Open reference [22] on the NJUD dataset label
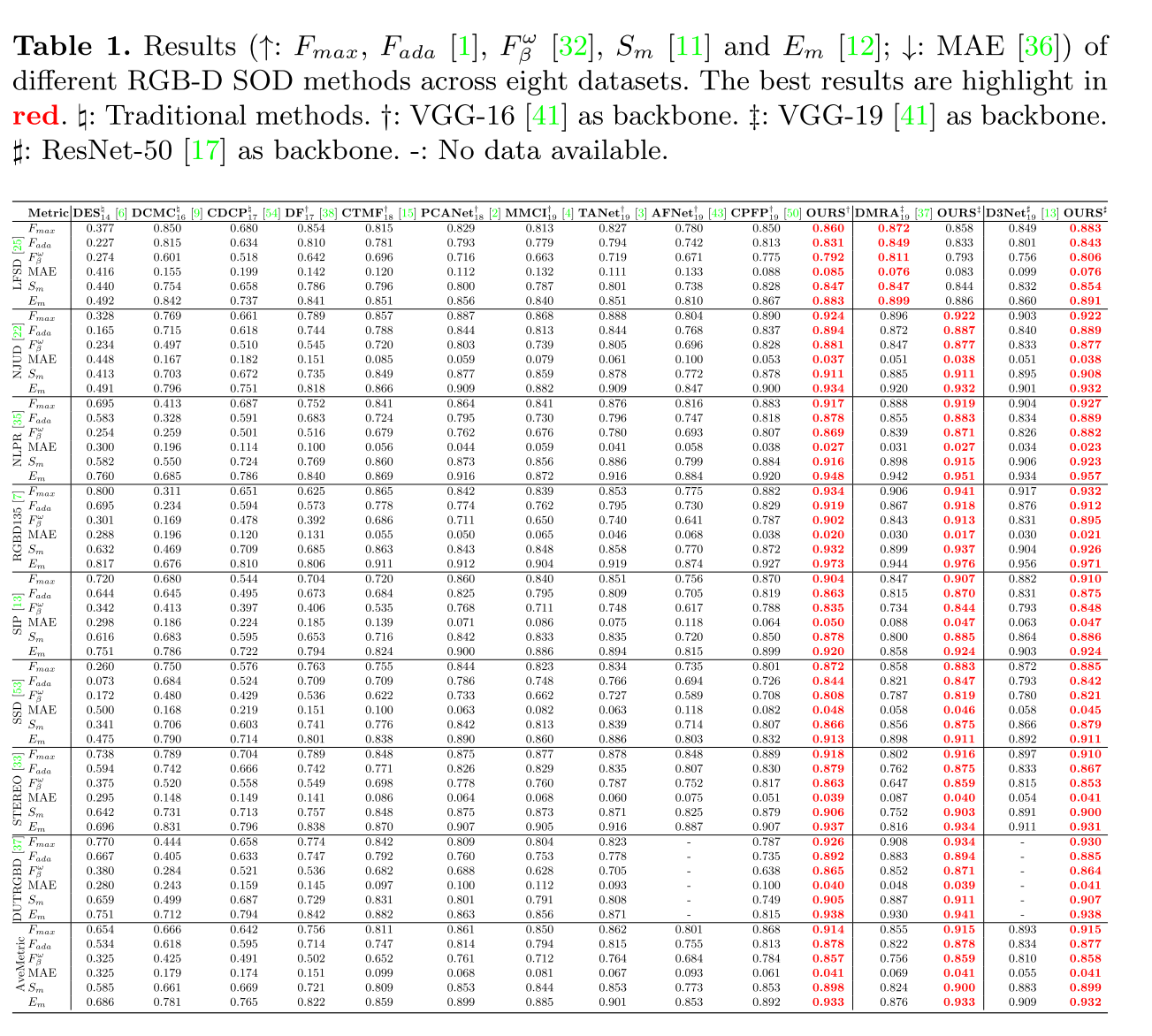 coord(18,333)
